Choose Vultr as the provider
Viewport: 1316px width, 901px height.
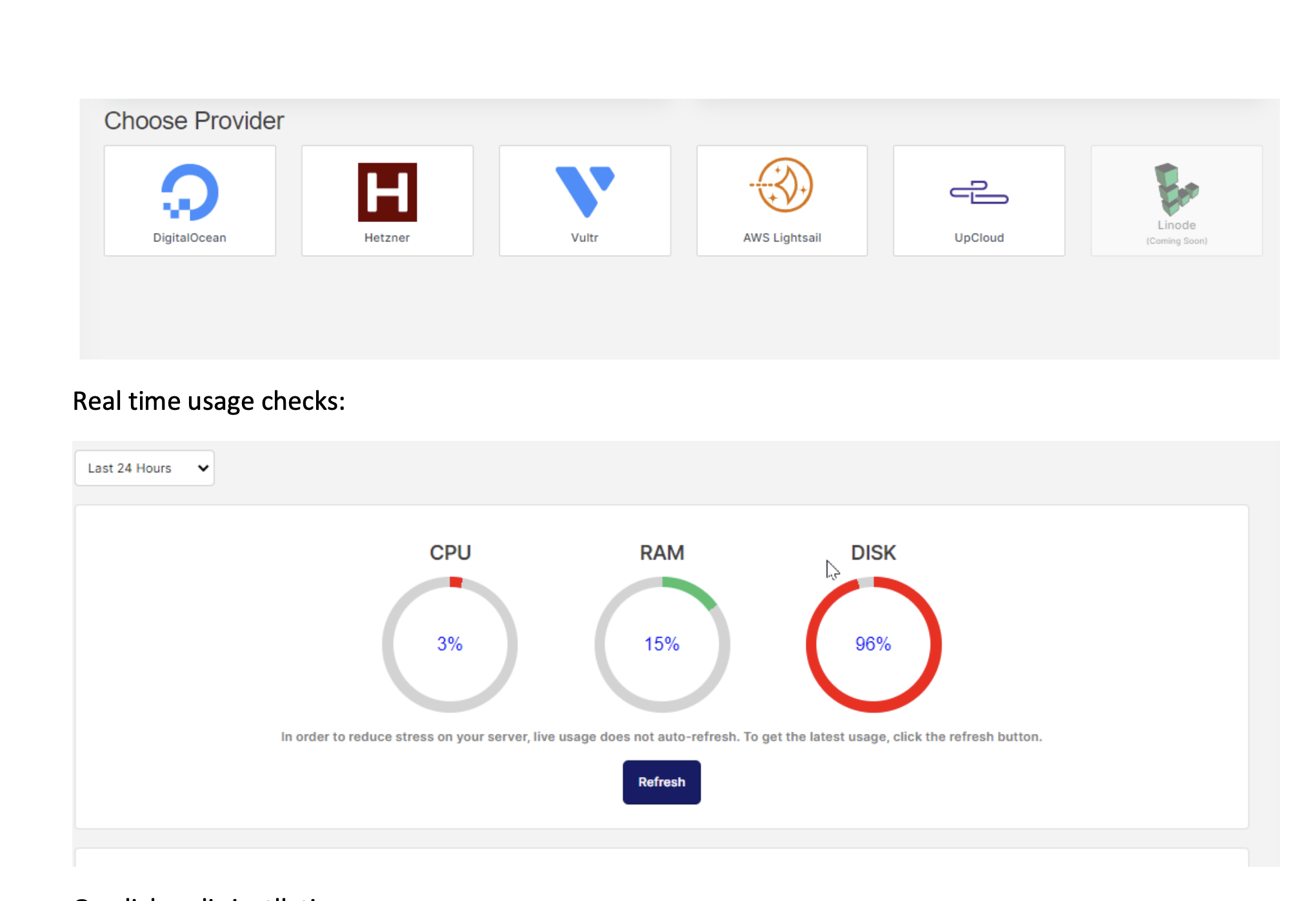(x=584, y=190)
